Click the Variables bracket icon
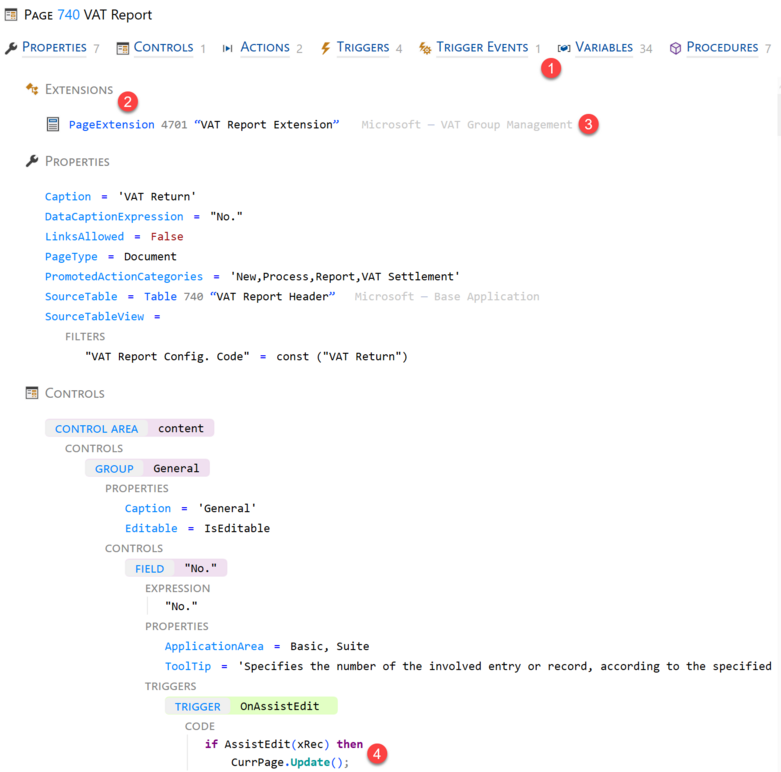The image size is (781, 772). (564, 48)
